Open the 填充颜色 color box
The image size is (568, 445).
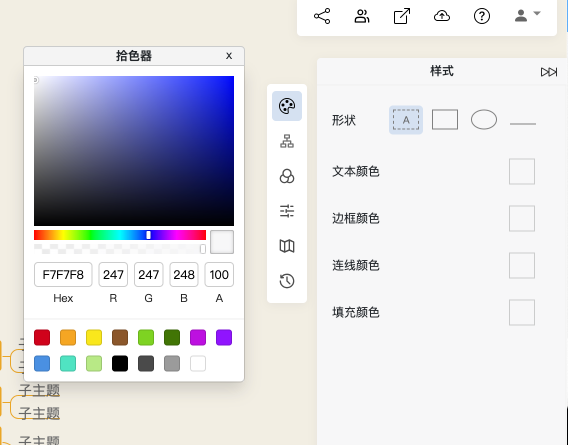522,312
